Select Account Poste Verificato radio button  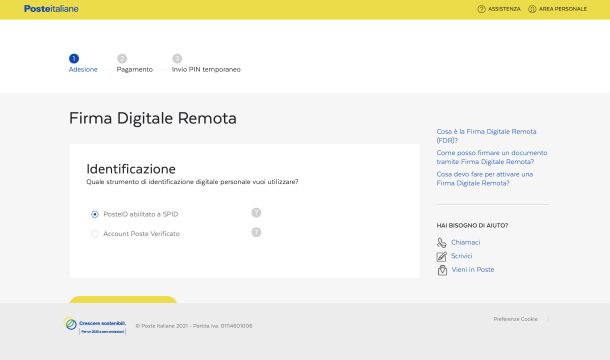[95, 234]
